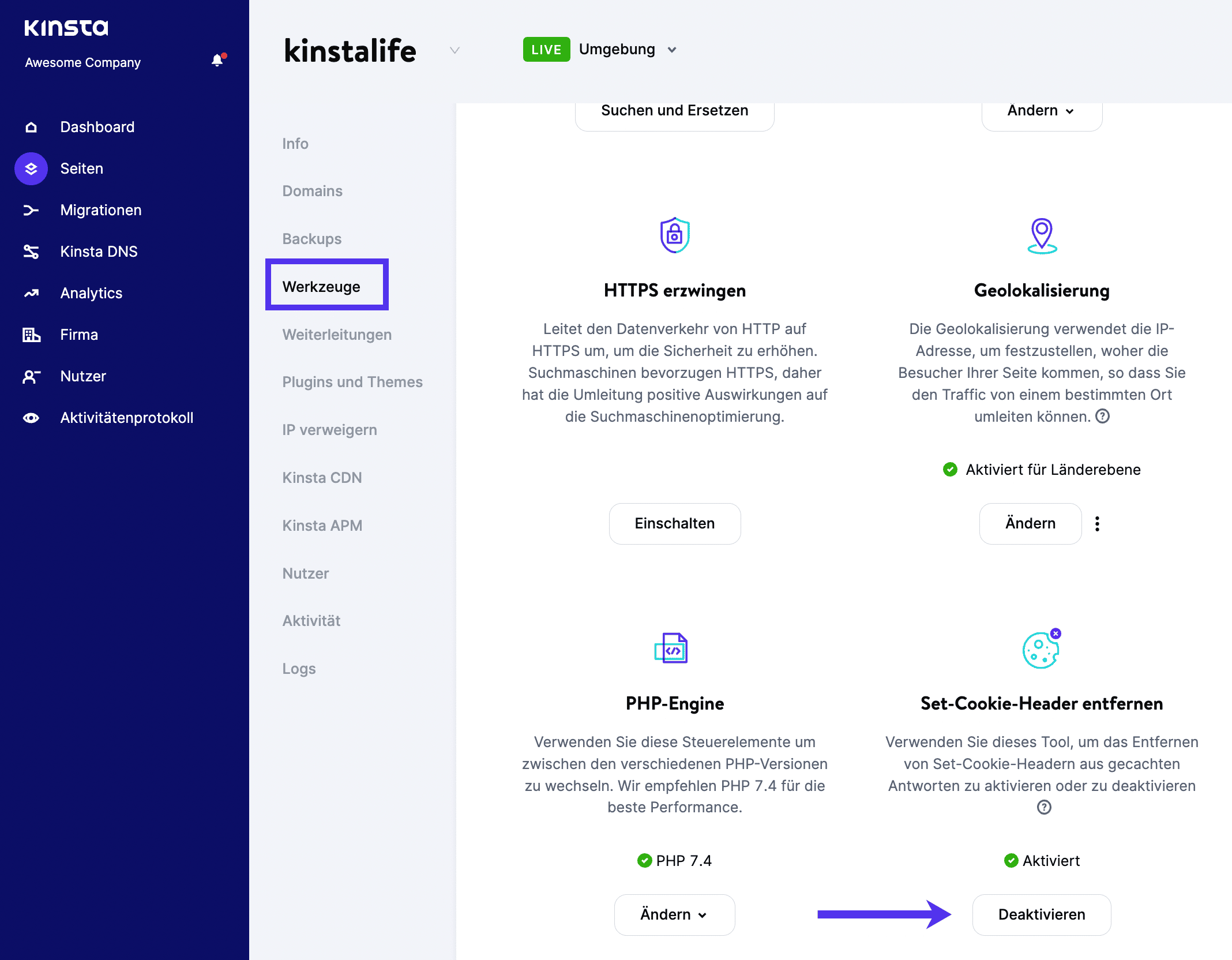This screenshot has height=960, width=1232.
Task: Expand the kinstalife site selector dropdown
Action: pos(455,50)
